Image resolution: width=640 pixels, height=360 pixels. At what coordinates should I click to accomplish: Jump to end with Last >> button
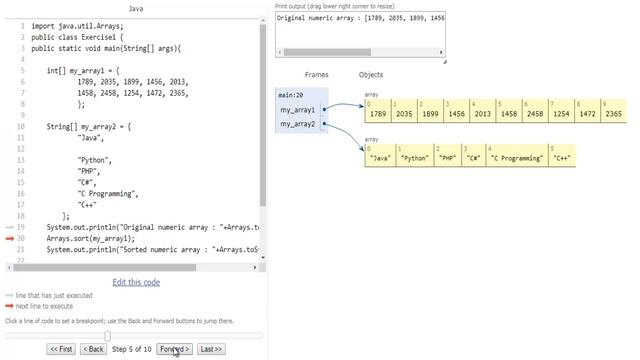(211, 349)
